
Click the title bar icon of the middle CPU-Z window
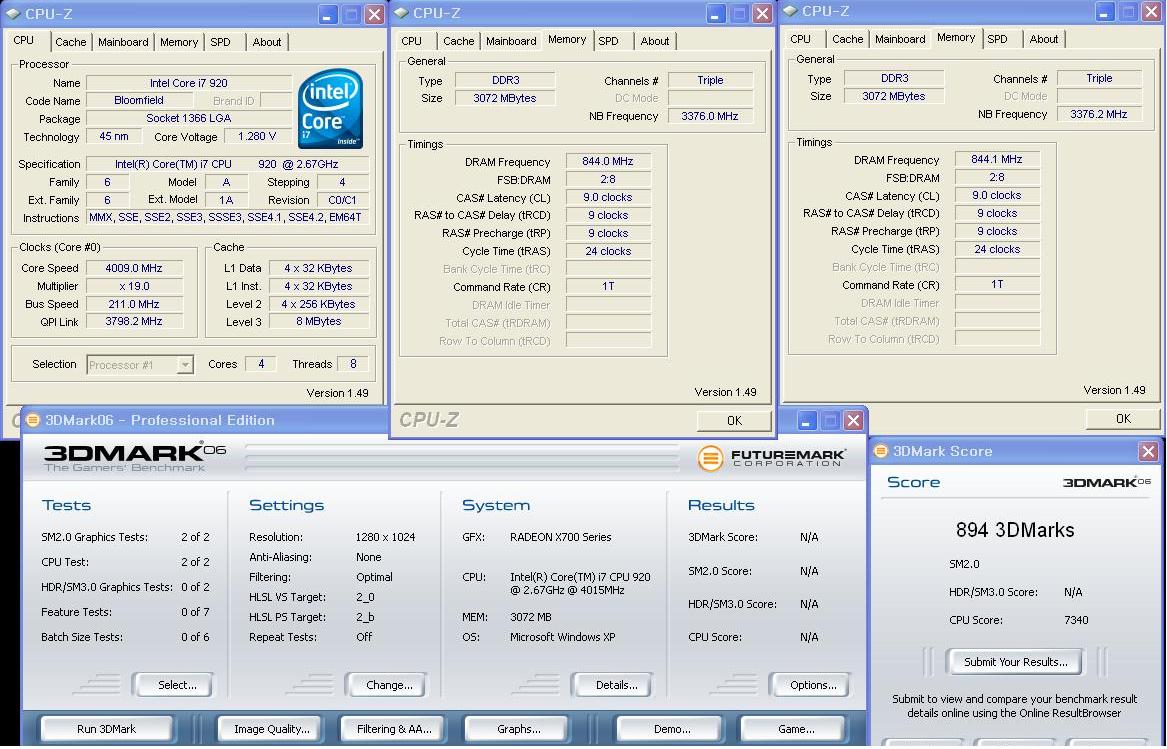(x=401, y=13)
